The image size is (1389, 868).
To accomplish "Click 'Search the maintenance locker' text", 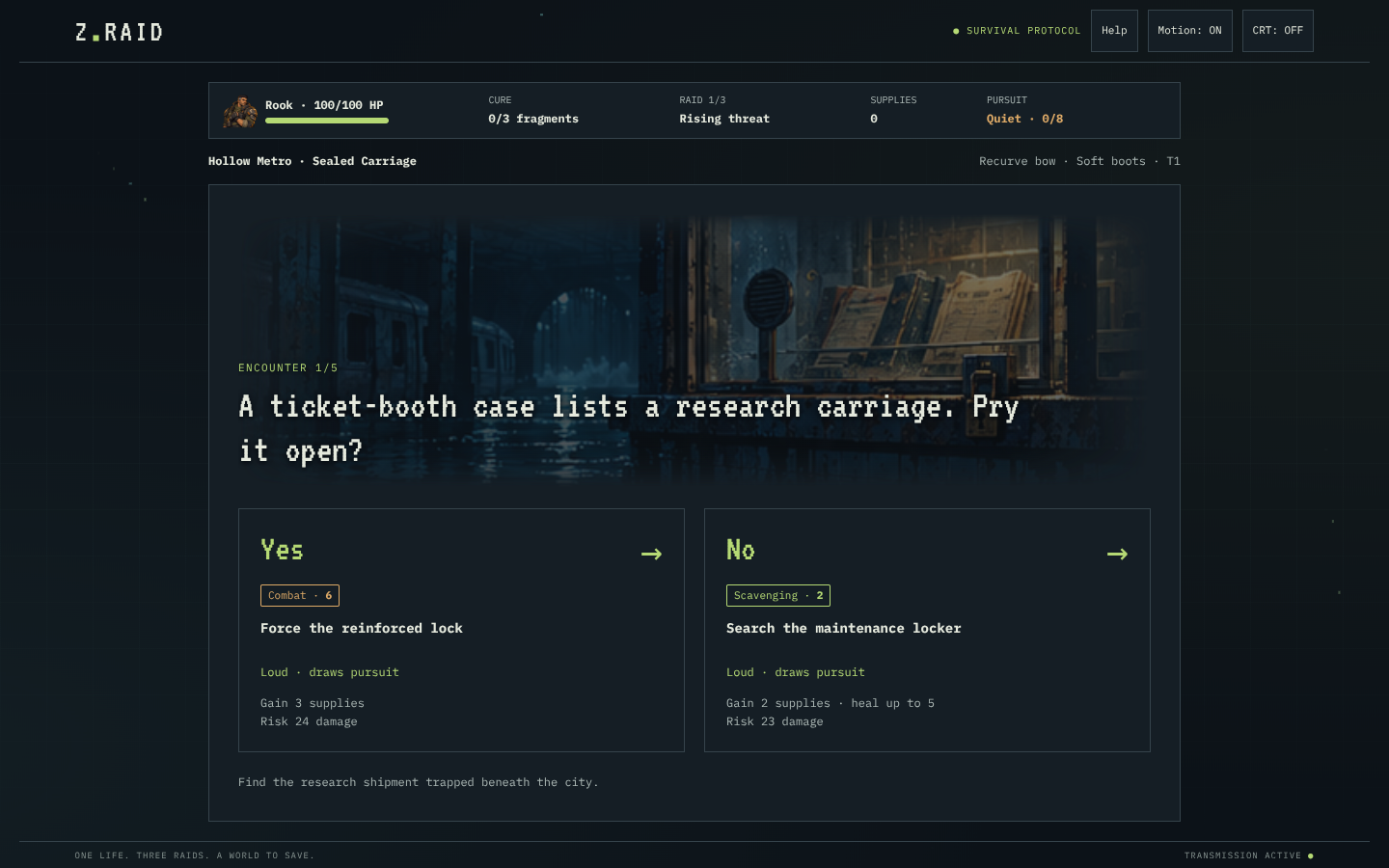I will pos(844,628).
